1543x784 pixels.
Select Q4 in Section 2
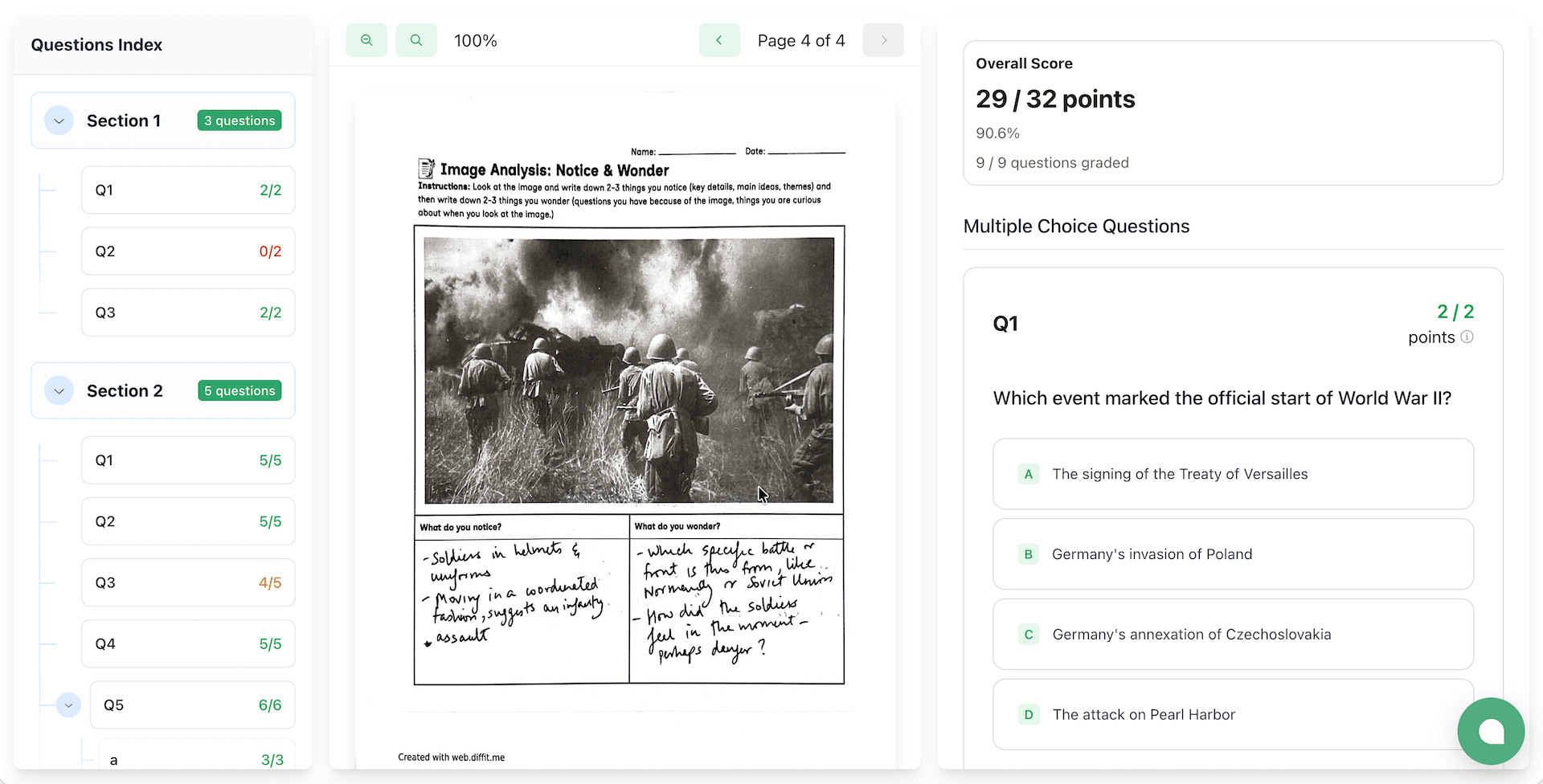[x=187, y=643]
